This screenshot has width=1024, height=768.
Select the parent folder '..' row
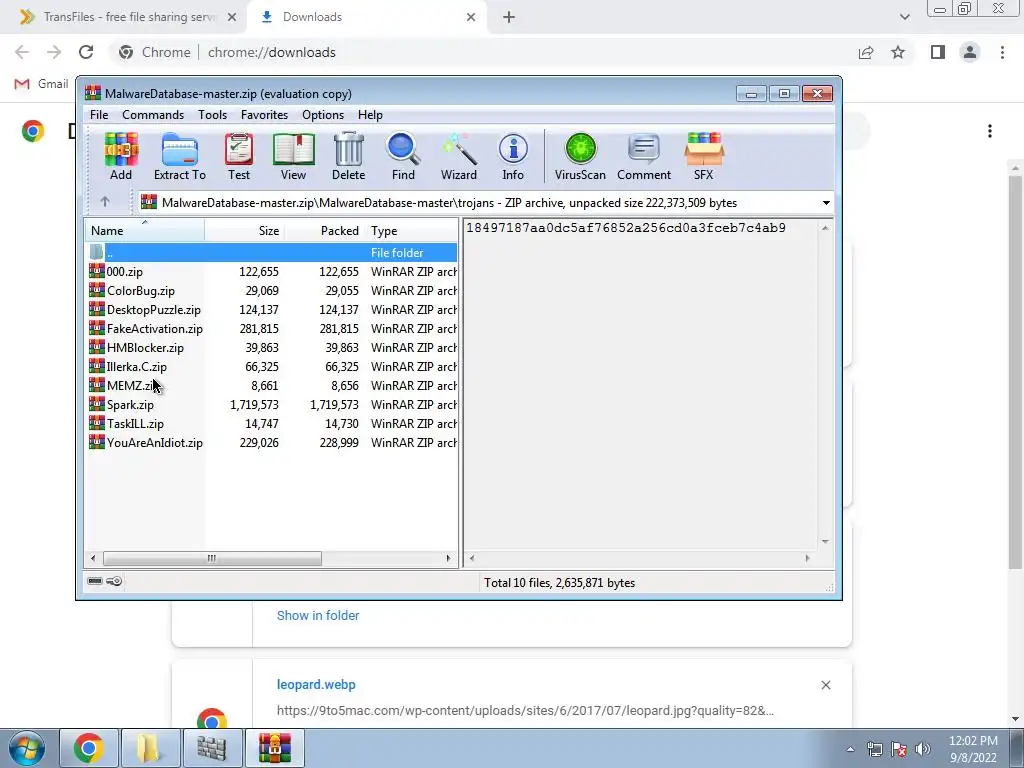[272, 253]
